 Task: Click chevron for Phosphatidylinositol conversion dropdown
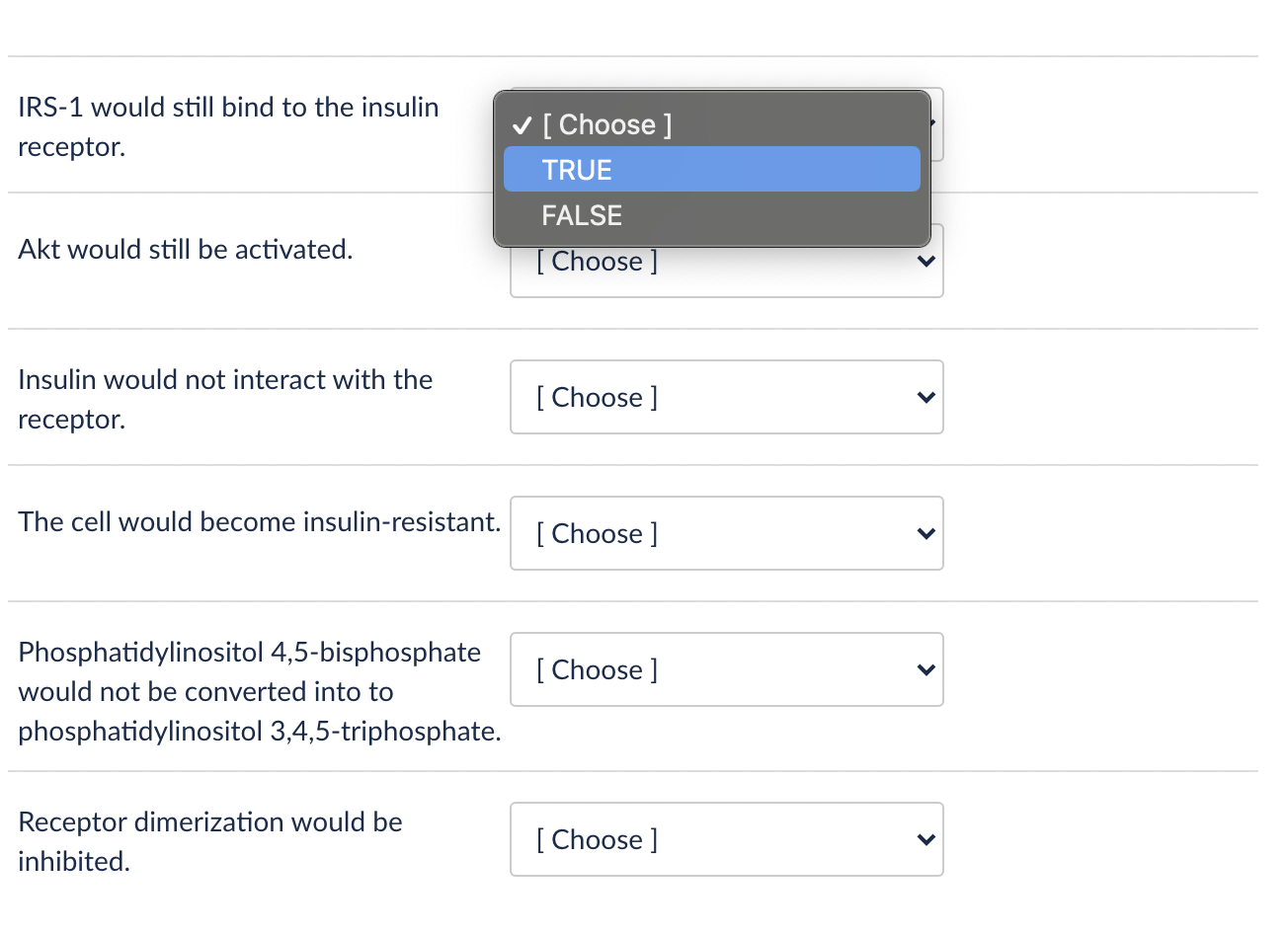926,670
